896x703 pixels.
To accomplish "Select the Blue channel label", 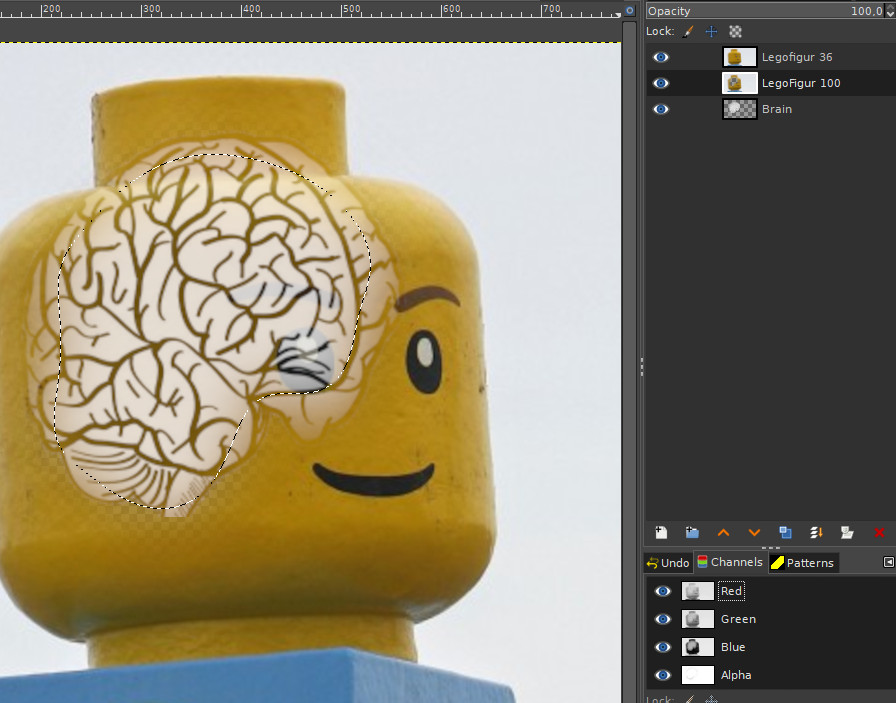I will [733, 647].
